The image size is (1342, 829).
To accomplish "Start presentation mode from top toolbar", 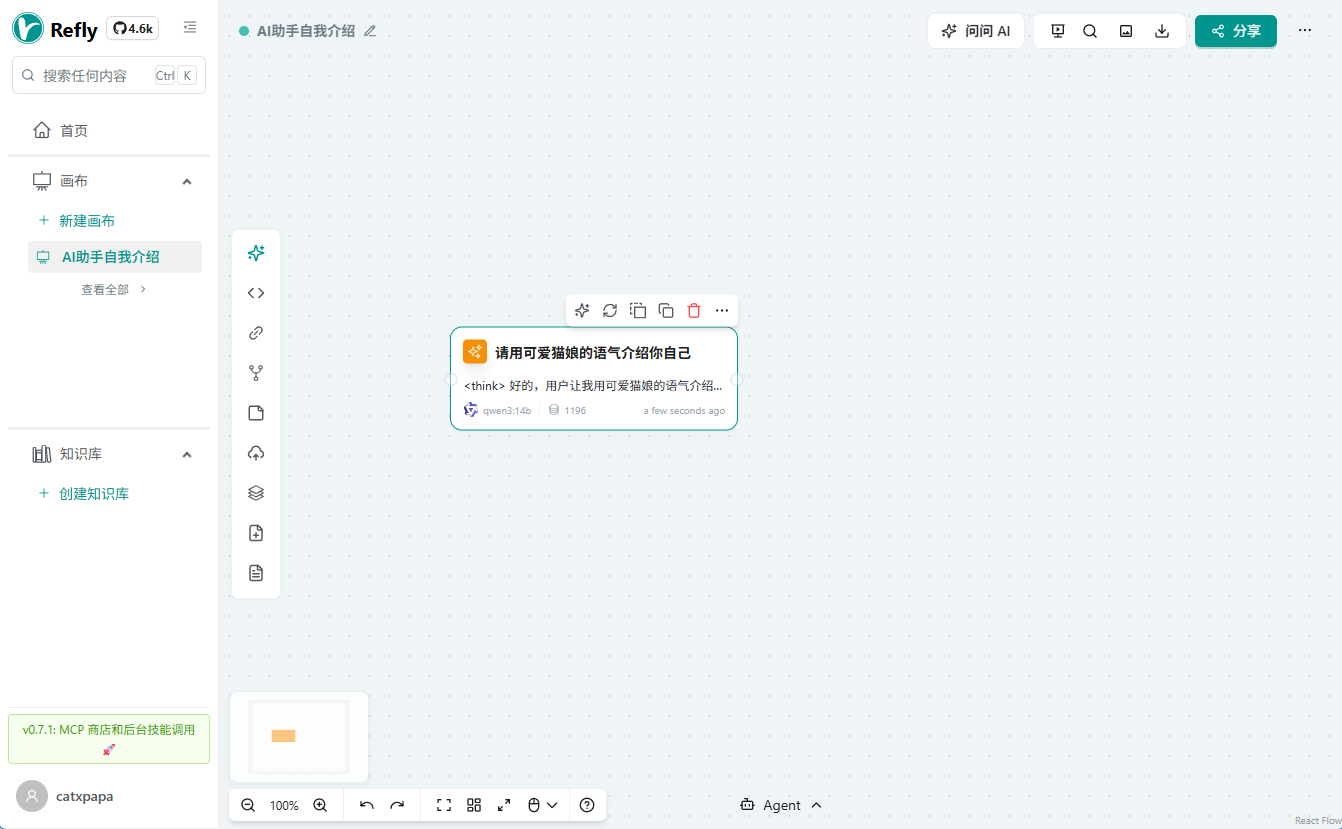I will tap(1058, 31).
